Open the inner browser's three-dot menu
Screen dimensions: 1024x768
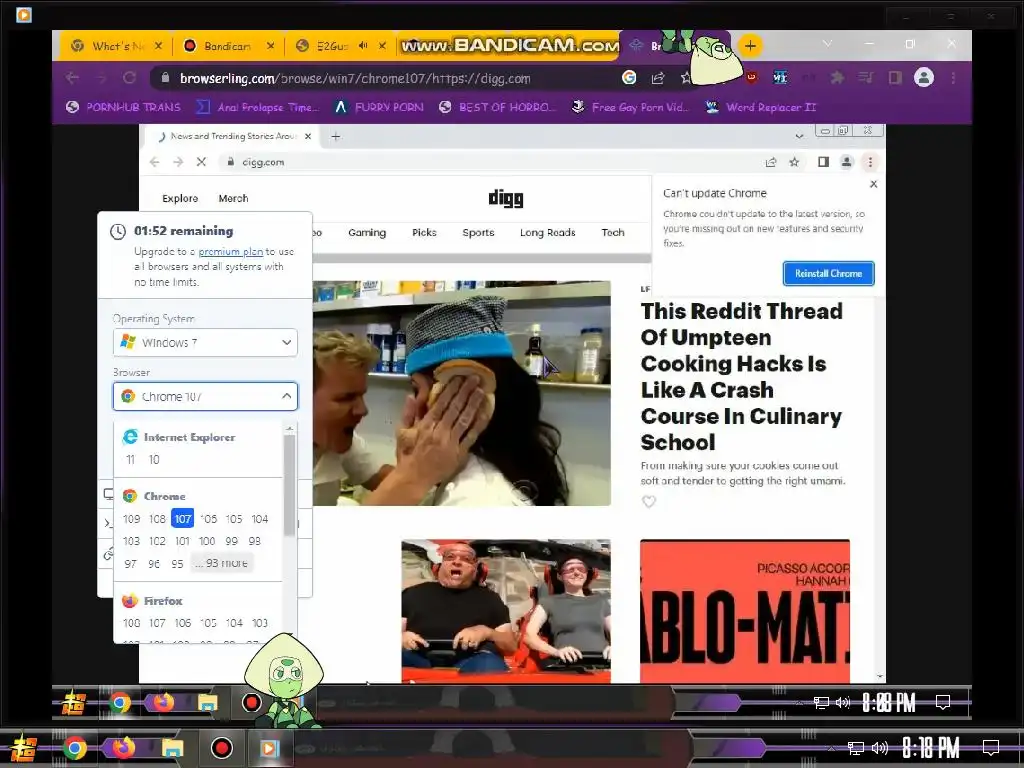click(870, 162)
